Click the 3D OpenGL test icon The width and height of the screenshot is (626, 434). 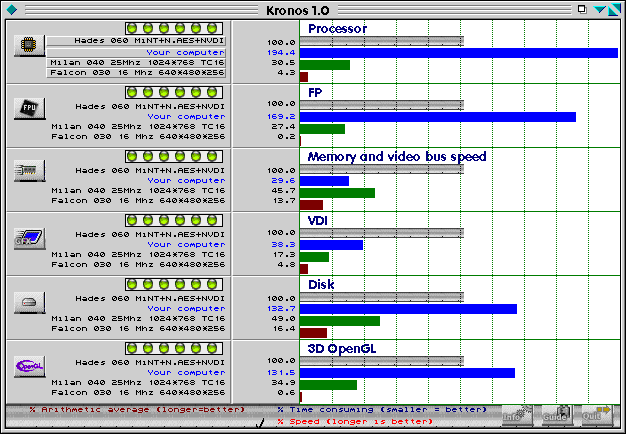coord(29,366)
